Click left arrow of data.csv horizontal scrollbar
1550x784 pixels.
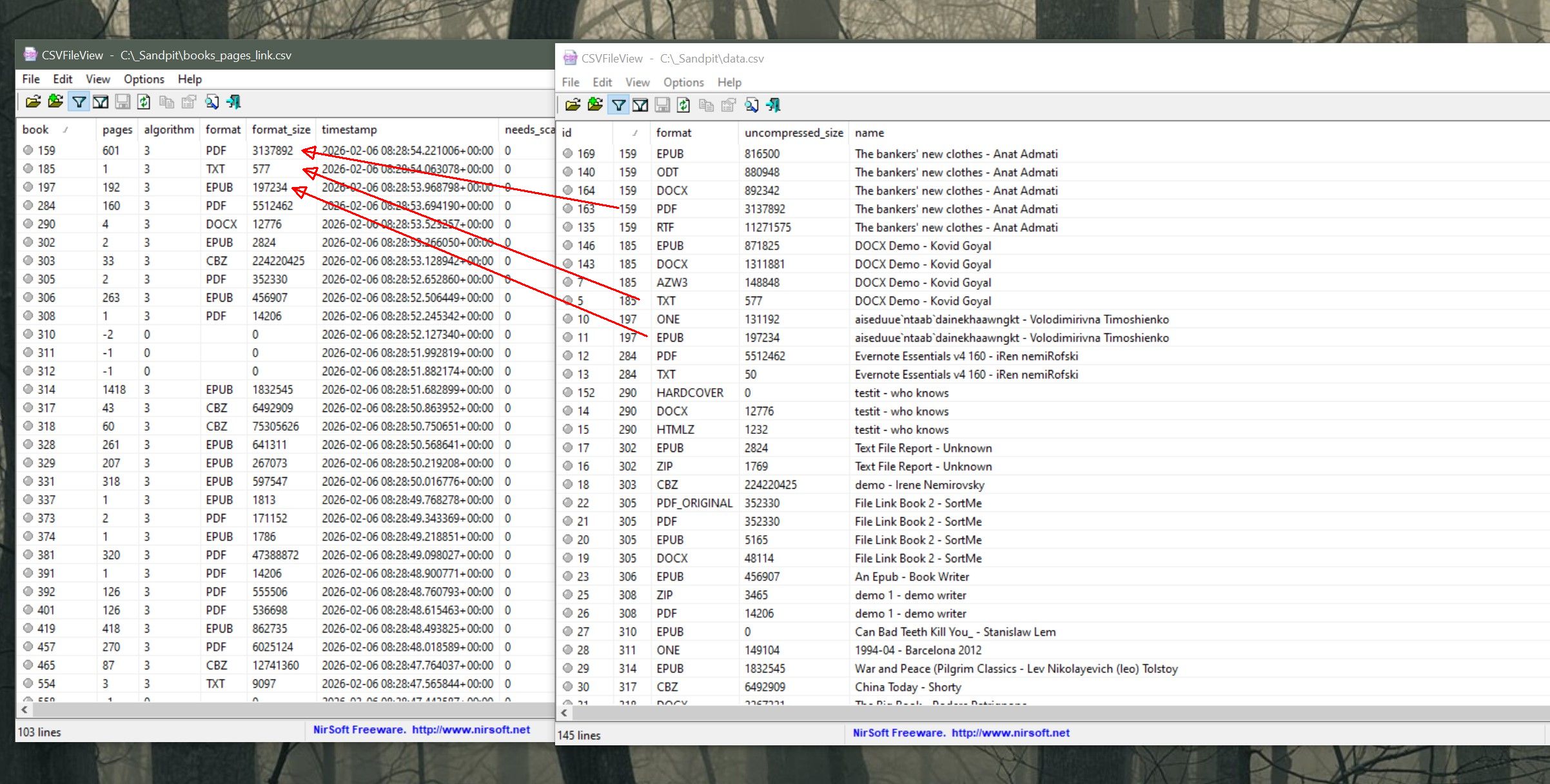(564, 713)
